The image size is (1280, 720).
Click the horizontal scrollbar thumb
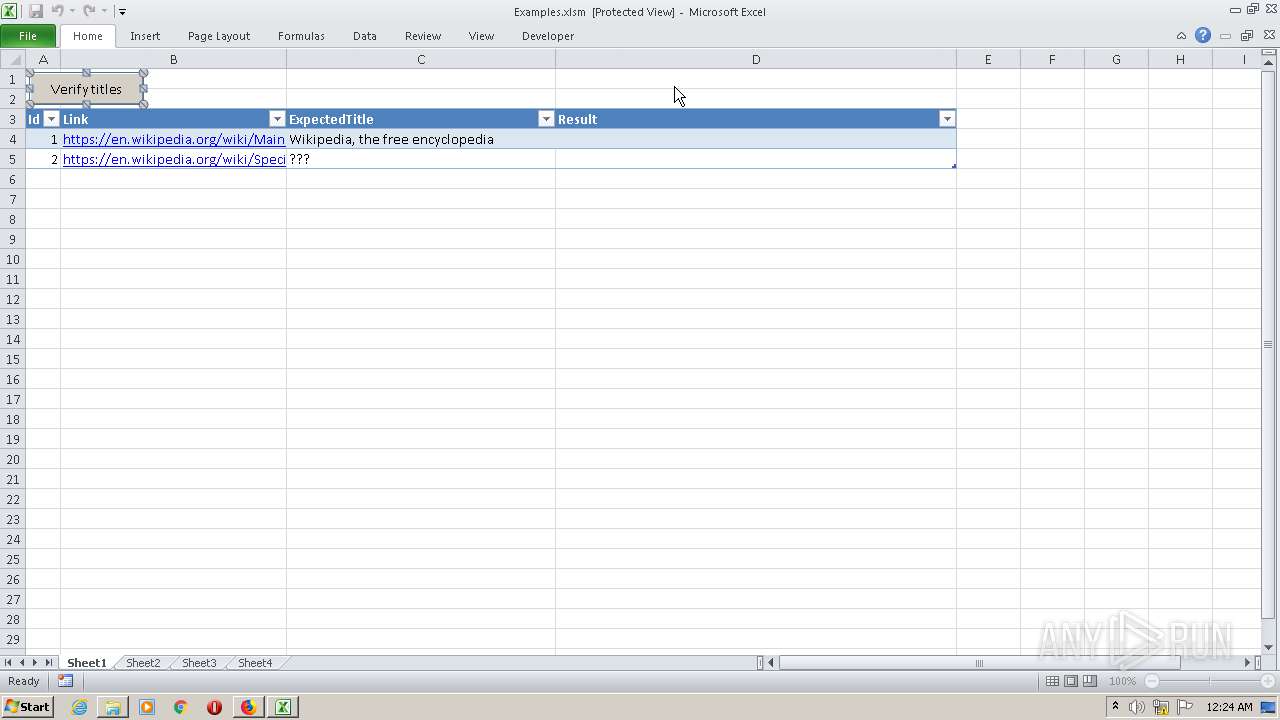click(979, 663)
